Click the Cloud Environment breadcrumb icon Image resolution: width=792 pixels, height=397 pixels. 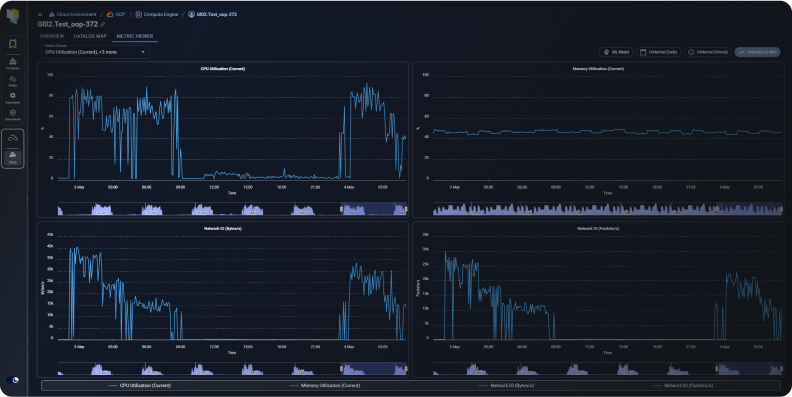[52, 15]
